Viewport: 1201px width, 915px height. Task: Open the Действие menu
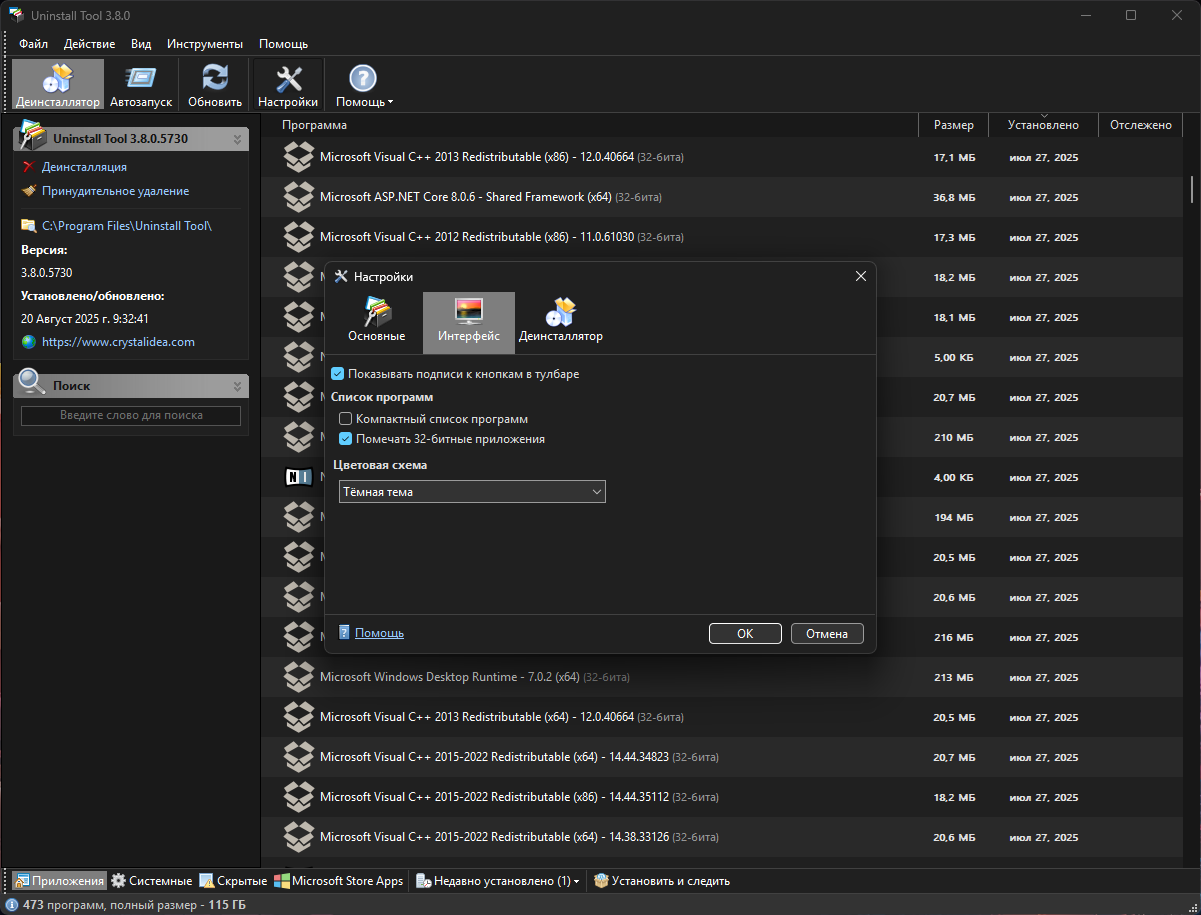coord(89,44)
